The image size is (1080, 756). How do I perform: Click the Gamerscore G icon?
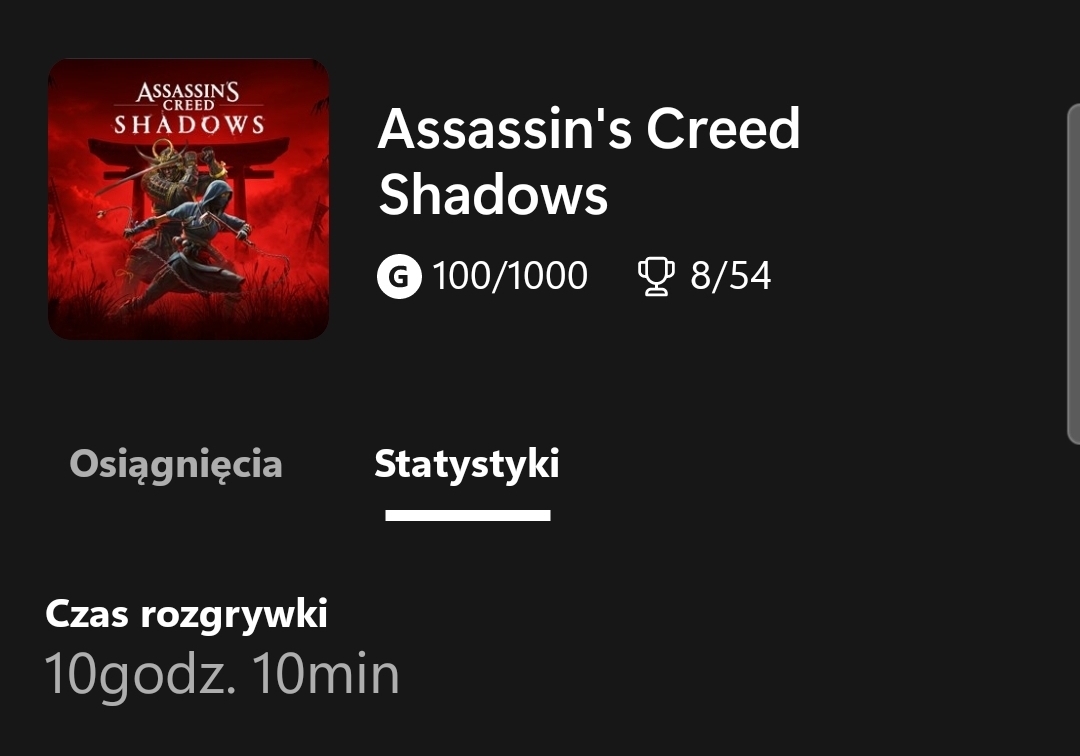399,276
